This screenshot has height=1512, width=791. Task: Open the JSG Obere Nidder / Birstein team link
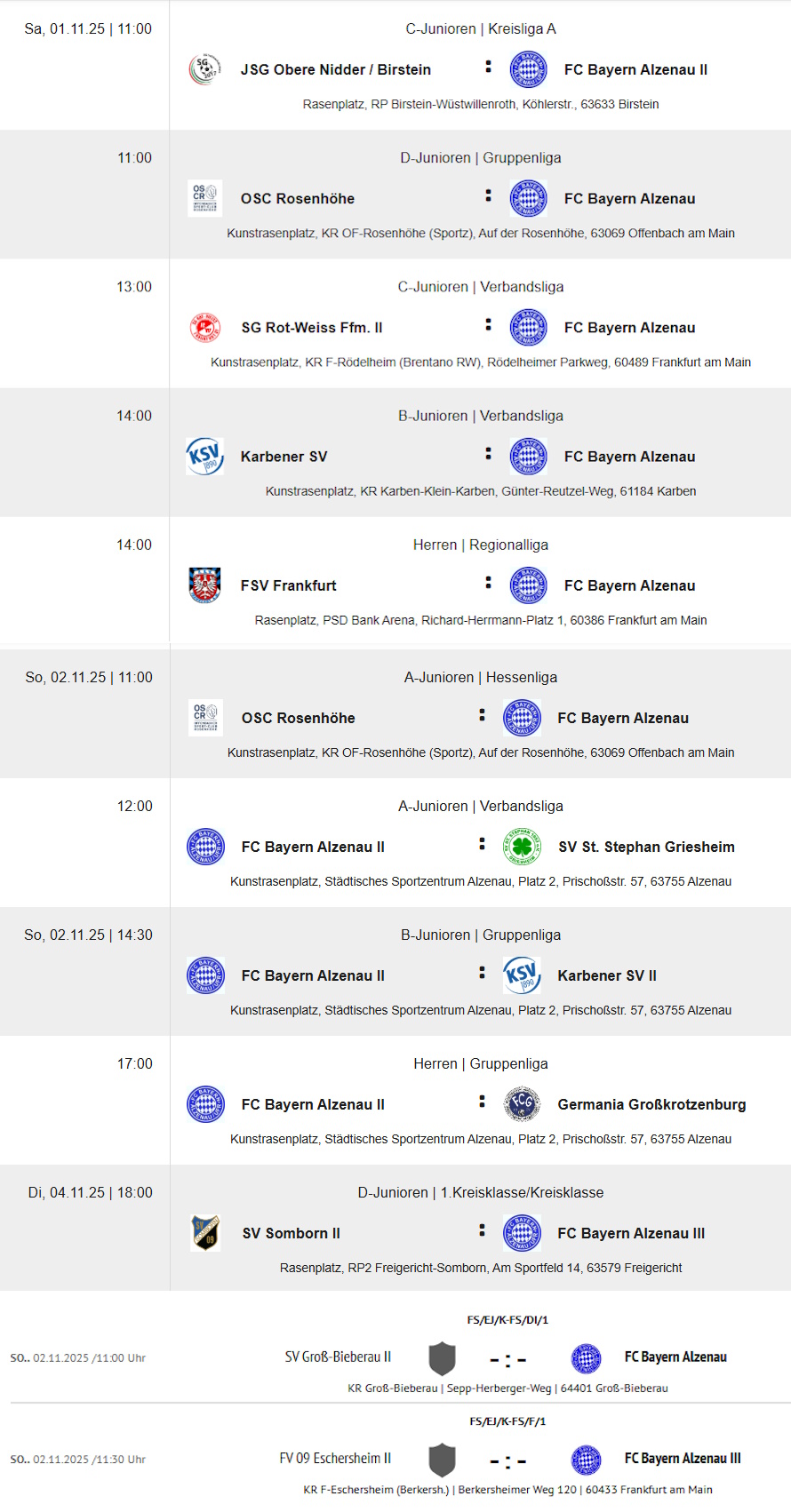point(335,69)
